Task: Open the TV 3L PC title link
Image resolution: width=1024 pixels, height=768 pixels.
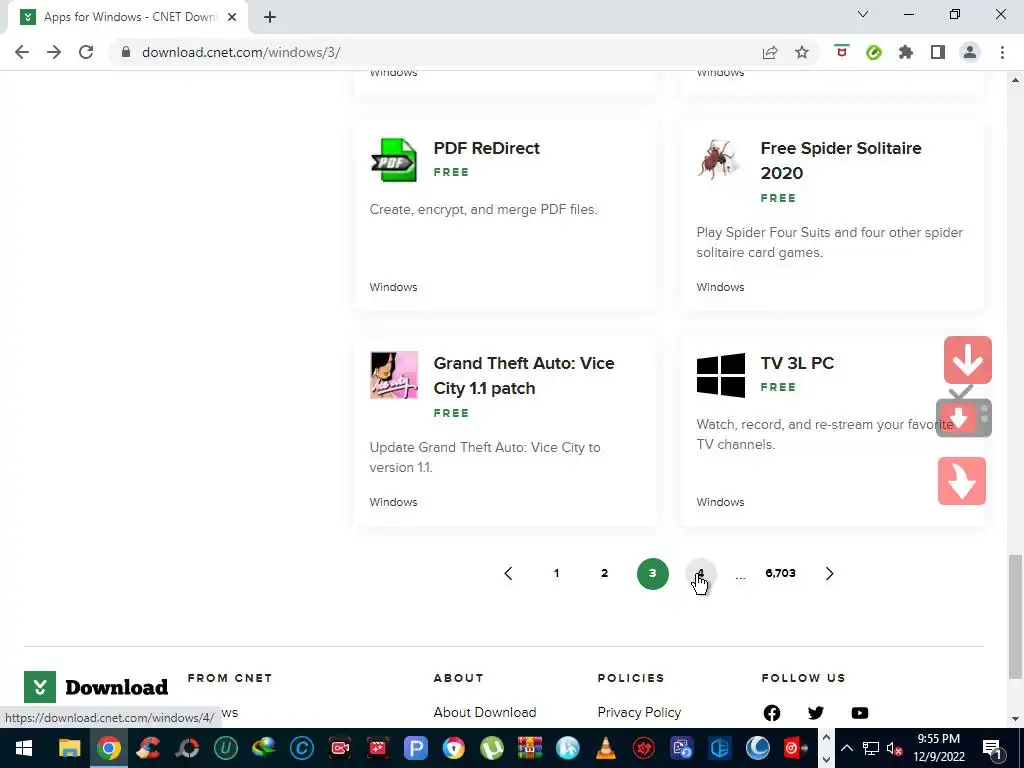Action: pos(797,363)
